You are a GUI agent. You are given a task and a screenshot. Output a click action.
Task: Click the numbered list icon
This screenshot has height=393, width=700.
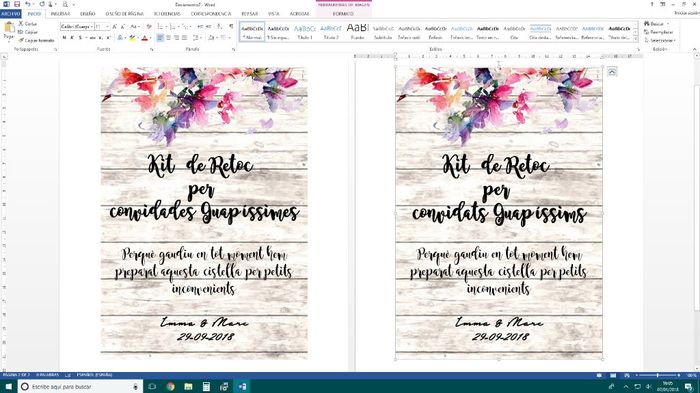[x=174, y=27]
